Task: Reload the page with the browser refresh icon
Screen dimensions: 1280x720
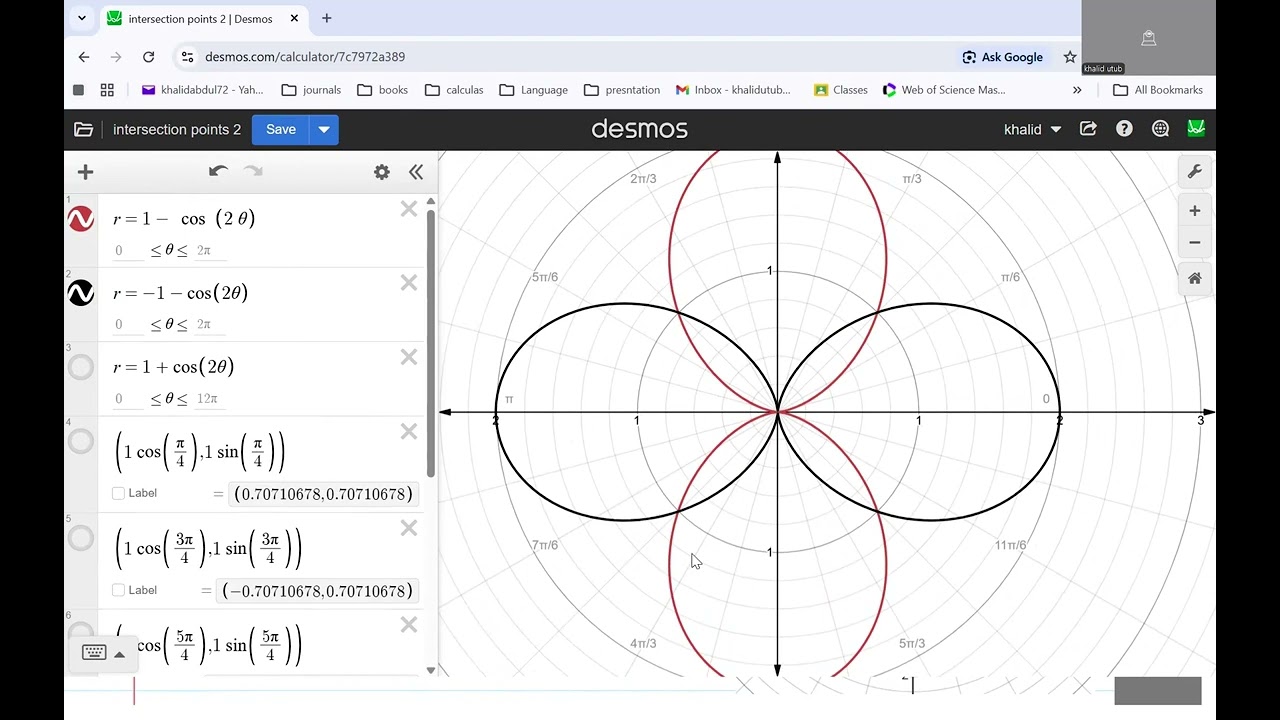Action: (x=148, y=57)
